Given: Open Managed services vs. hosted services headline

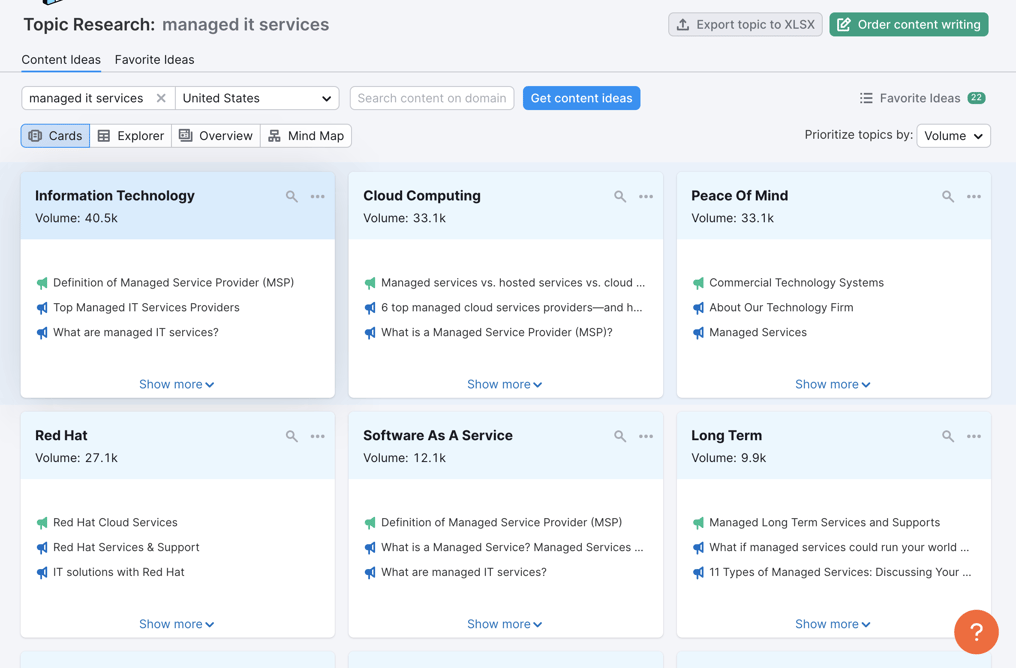Looking at the screenshot, I should [513, 282].
